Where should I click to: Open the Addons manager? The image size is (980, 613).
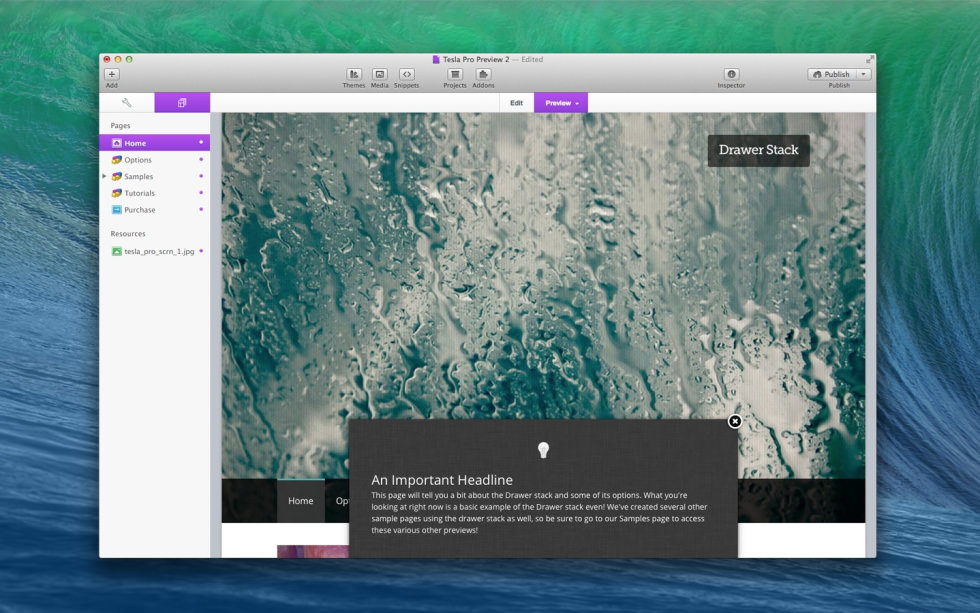tap(483, 74)
